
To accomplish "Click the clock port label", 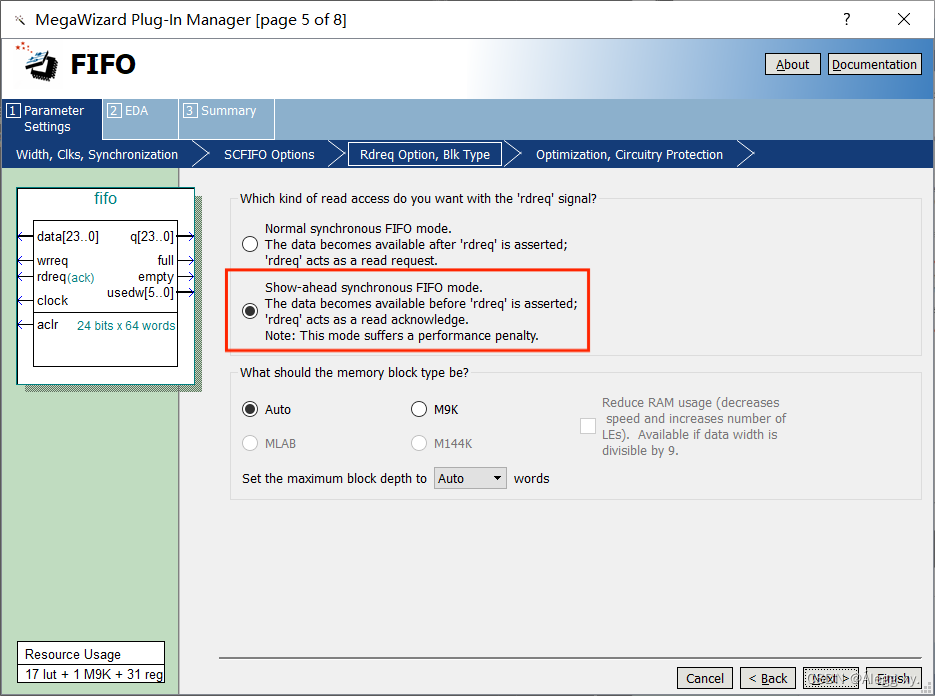I will click(52, 301).
